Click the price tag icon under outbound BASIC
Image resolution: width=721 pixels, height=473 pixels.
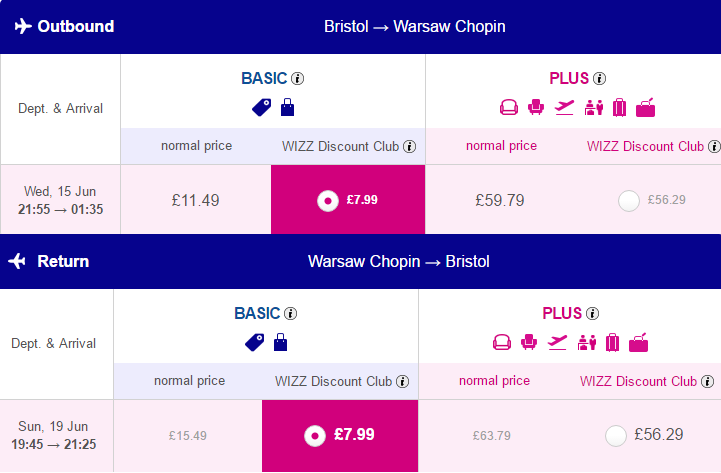click(x=261, y=108)
